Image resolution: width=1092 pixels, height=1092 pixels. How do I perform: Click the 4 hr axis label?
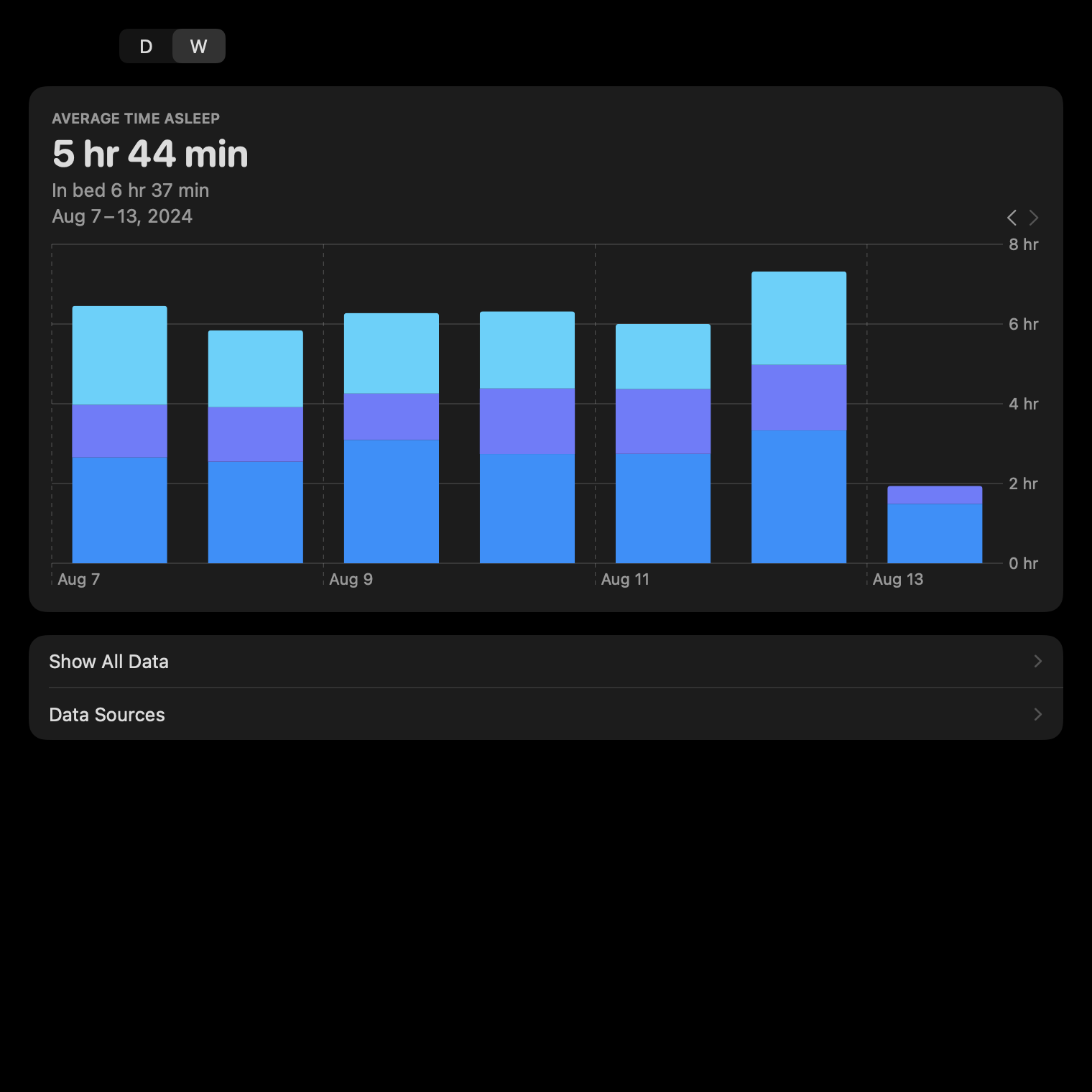(1024, 404)
